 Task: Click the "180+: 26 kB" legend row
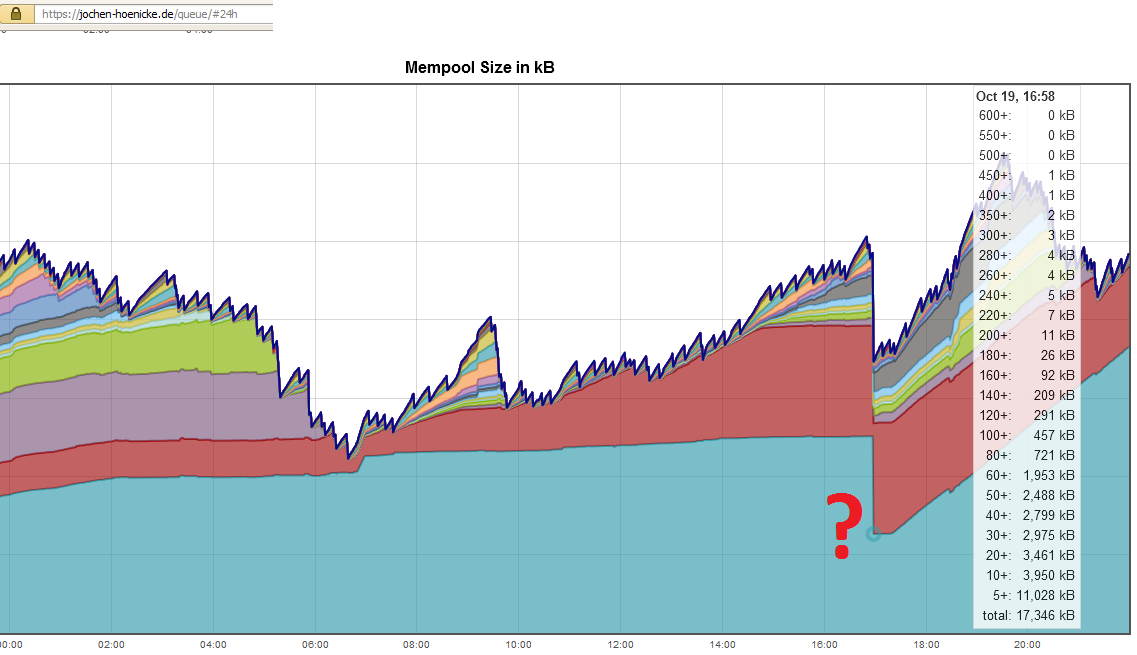pyautogui.click(x=1026, y=355)
